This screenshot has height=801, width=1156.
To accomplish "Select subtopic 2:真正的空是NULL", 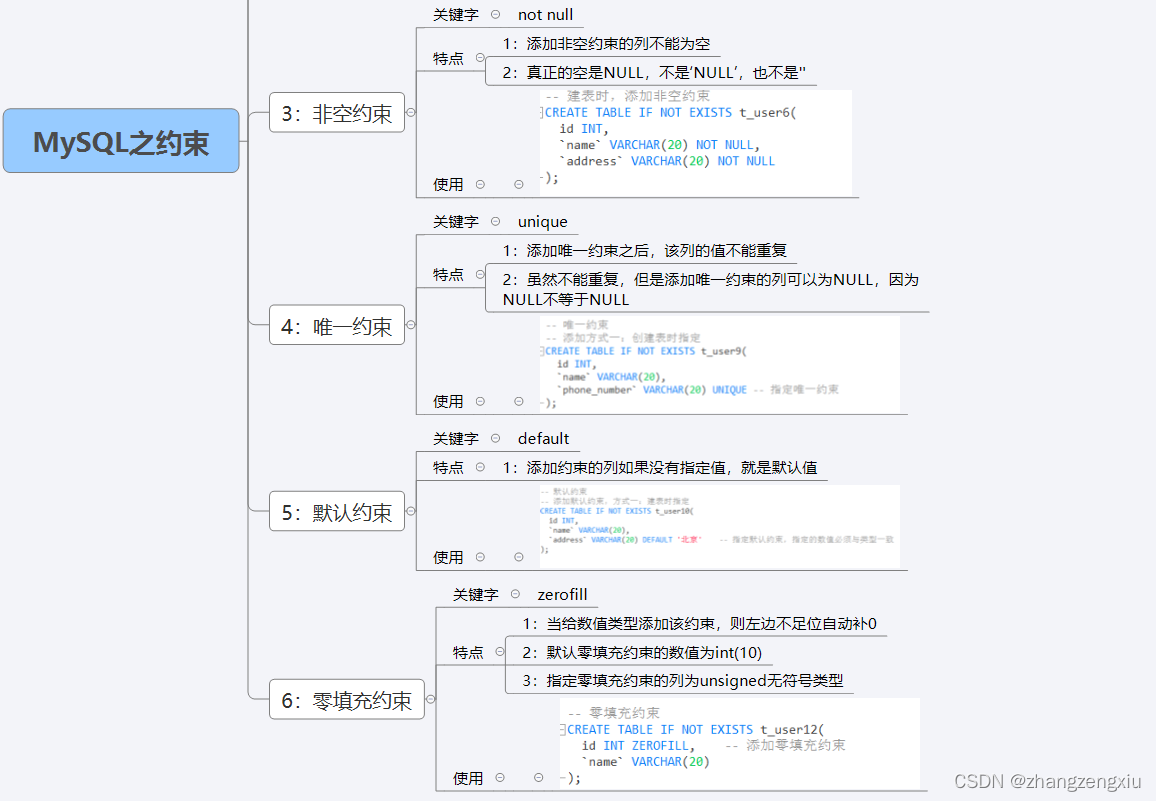I will click(654, 72).
